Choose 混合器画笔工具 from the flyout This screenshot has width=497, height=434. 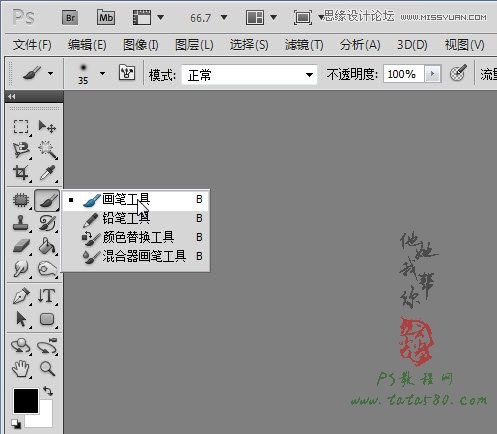point(136,256)
